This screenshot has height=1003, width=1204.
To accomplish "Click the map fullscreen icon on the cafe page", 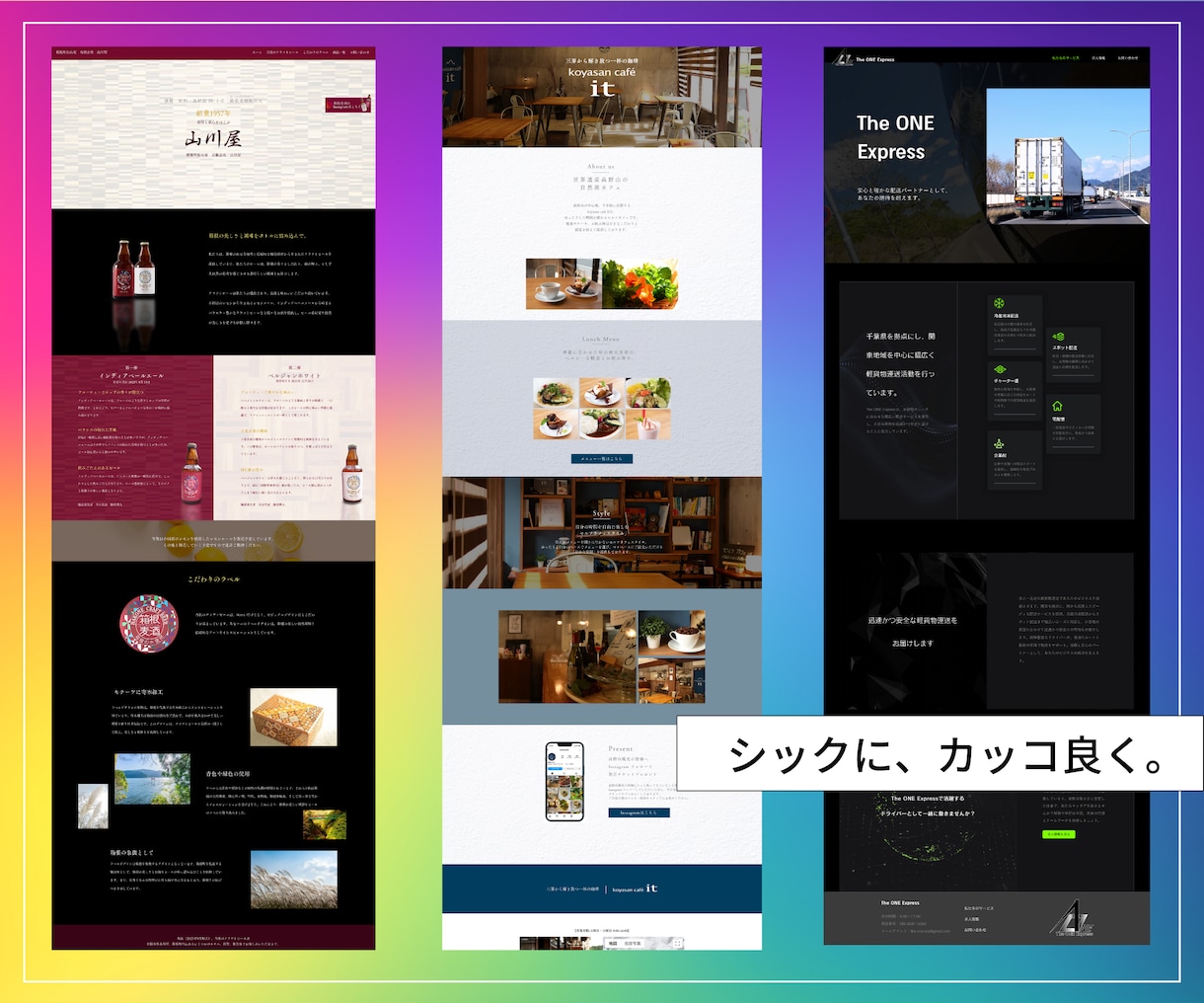I will click(678, 944).
